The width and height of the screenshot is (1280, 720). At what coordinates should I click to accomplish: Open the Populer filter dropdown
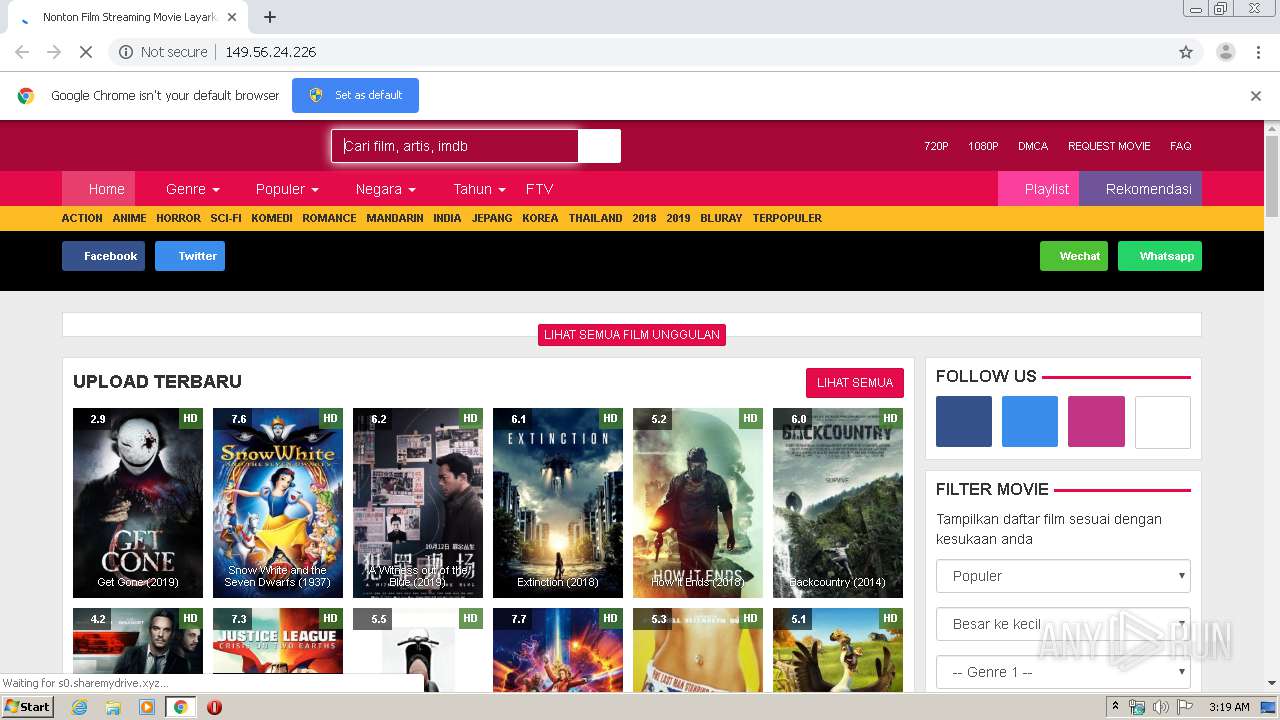point(1063,576)
